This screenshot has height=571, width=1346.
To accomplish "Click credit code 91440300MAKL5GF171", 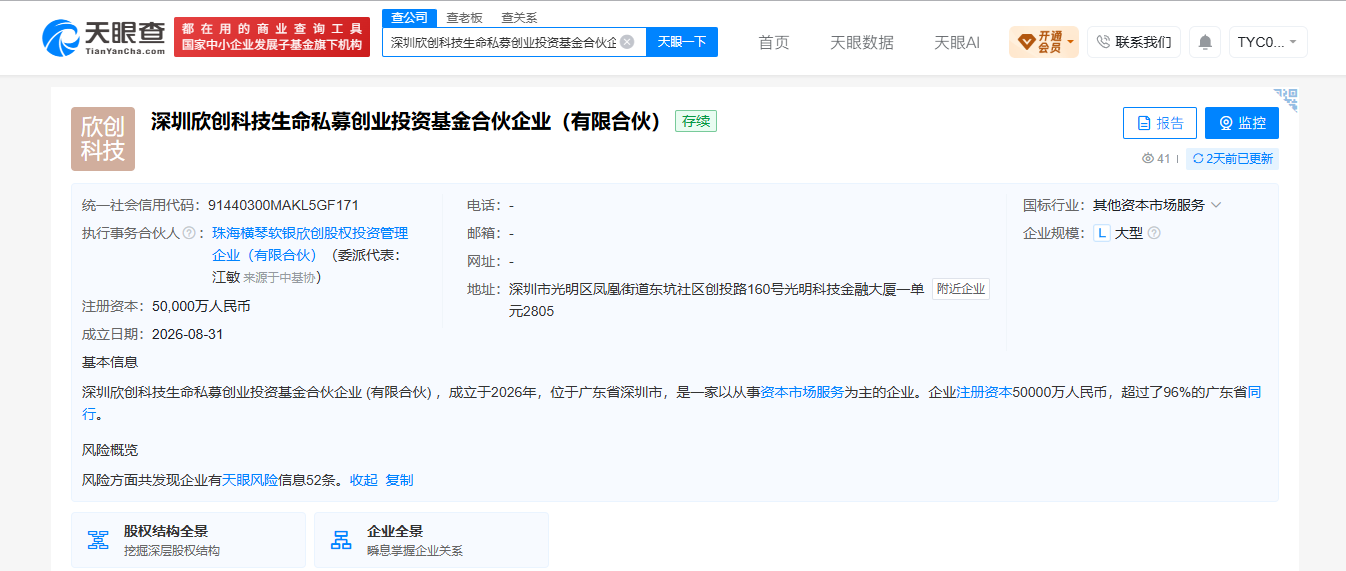I will (283, 205).
